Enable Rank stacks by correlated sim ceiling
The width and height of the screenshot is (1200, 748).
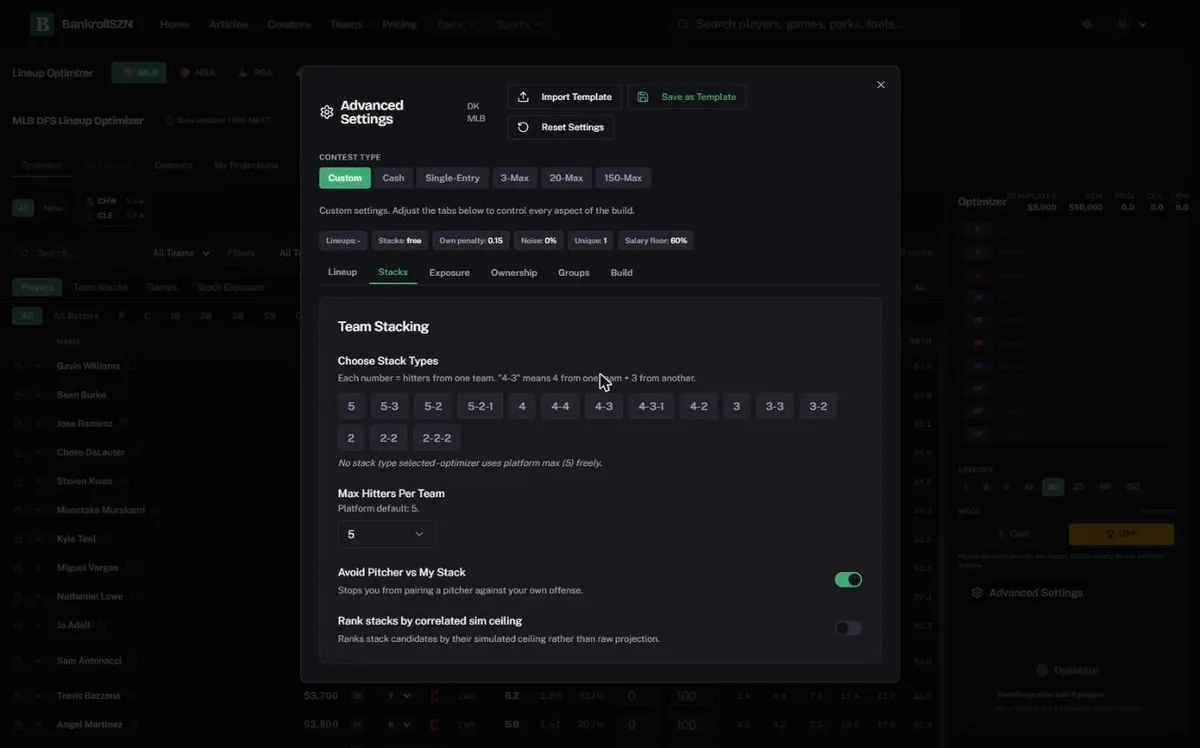click(848, 628)
